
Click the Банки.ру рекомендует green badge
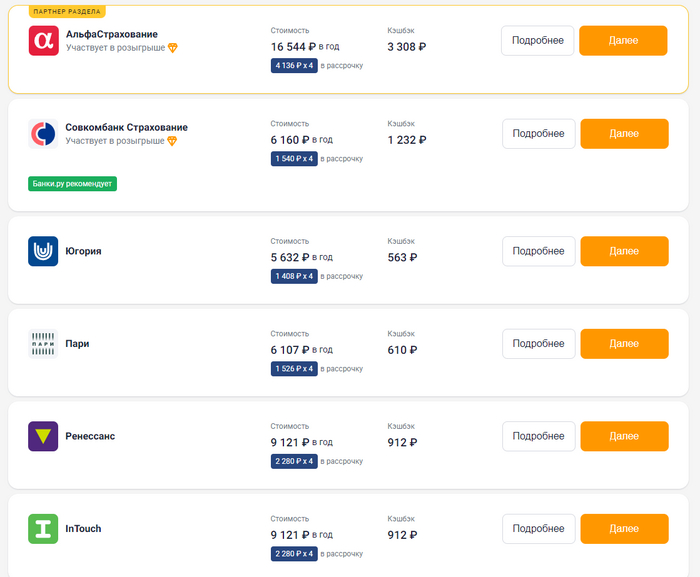tap(73, 184)
